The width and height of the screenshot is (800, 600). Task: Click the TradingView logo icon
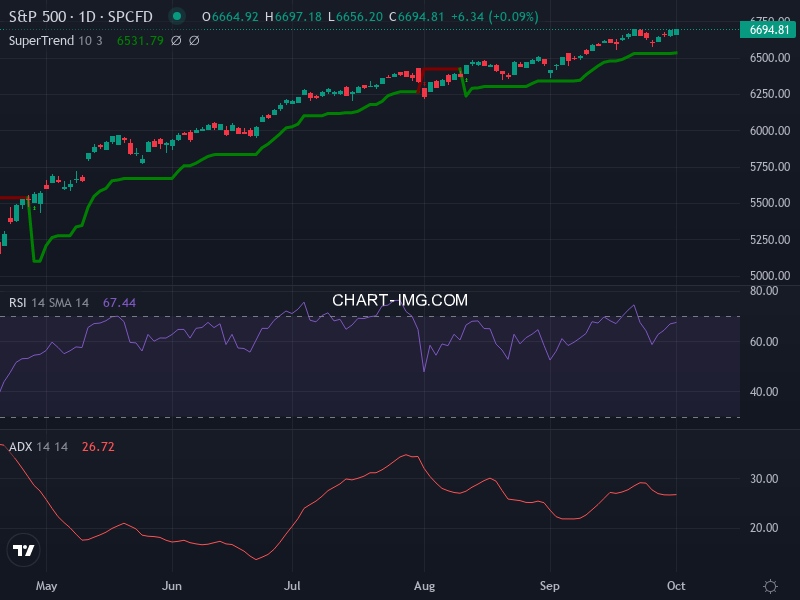coord(24,550)
